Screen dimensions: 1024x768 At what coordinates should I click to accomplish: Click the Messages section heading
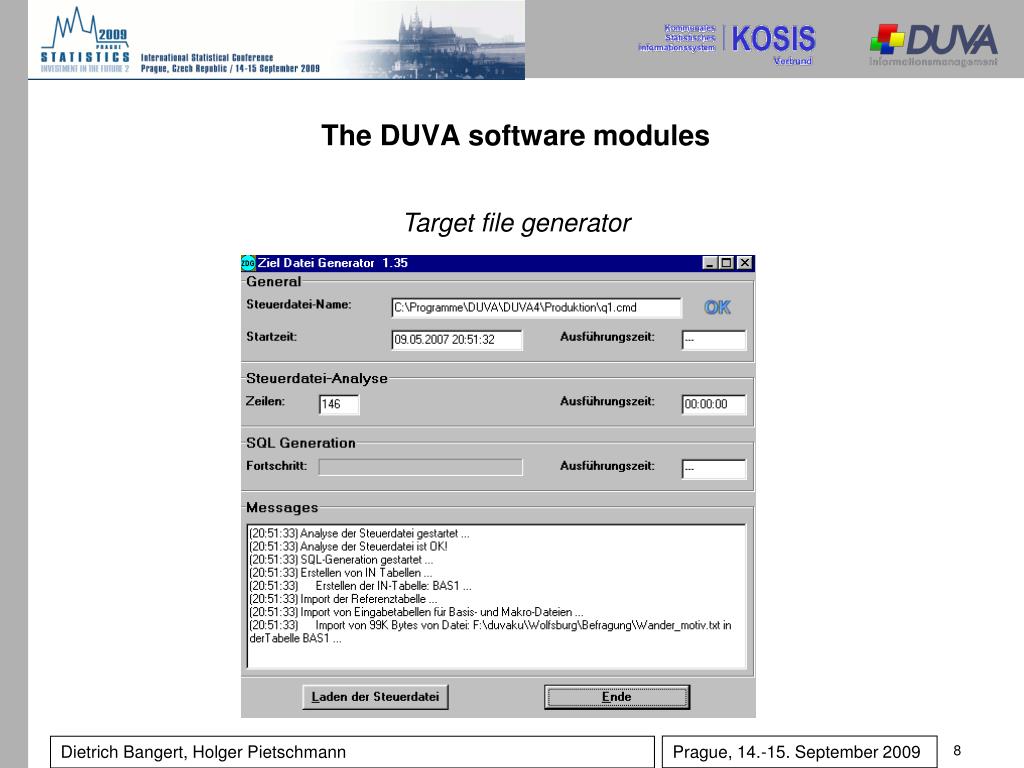click(282, 507)
